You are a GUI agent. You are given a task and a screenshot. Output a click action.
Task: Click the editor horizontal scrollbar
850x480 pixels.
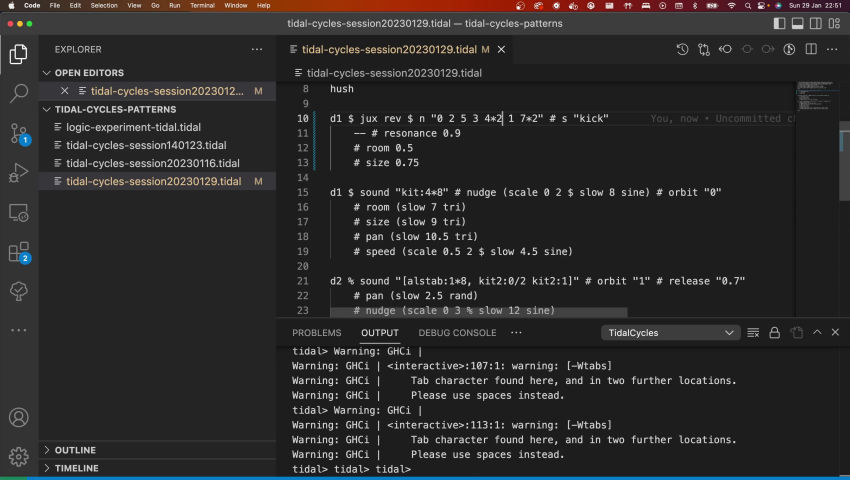click(x=479, y=312)
